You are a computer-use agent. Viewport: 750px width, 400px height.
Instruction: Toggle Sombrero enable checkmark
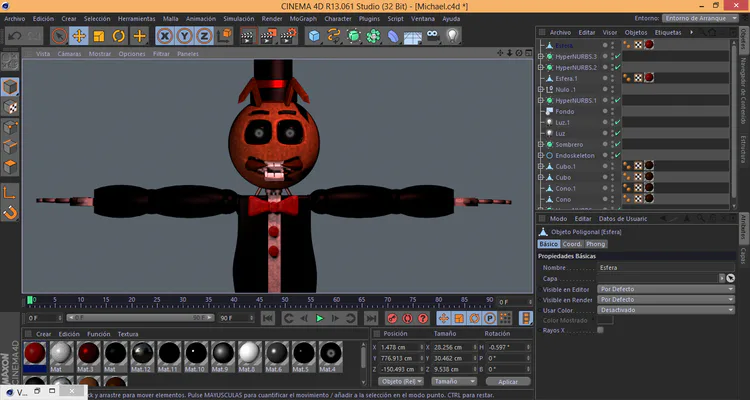click(618, 144)
